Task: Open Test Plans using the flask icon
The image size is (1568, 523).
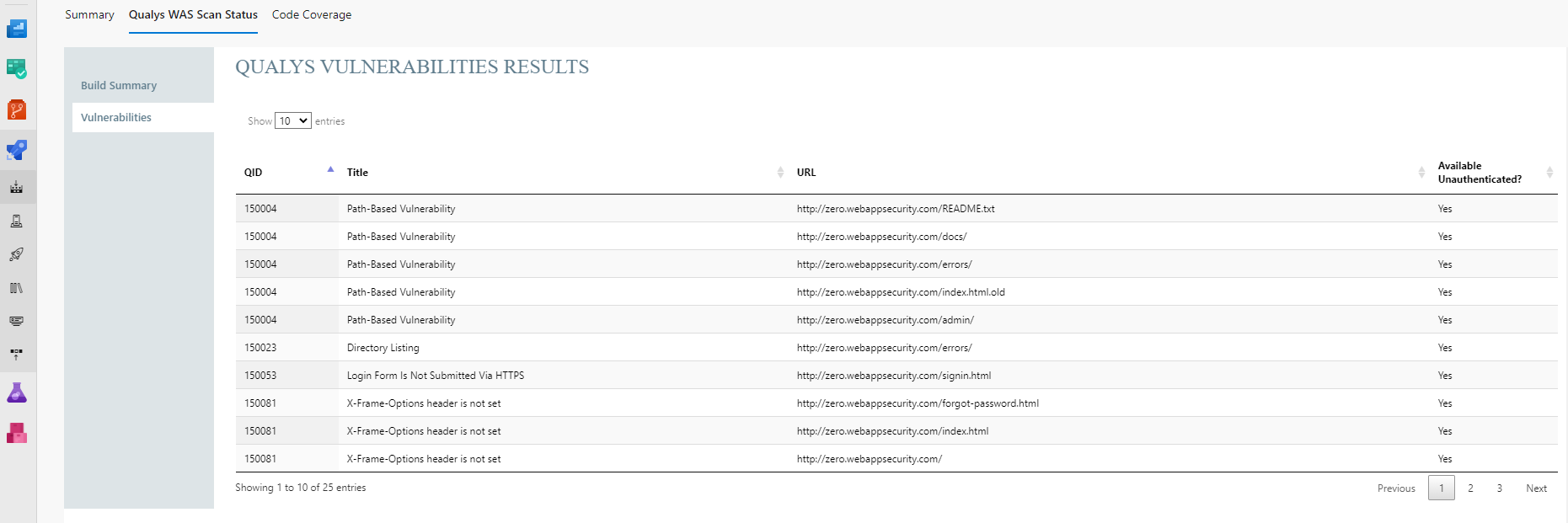Action: point(17,392)
